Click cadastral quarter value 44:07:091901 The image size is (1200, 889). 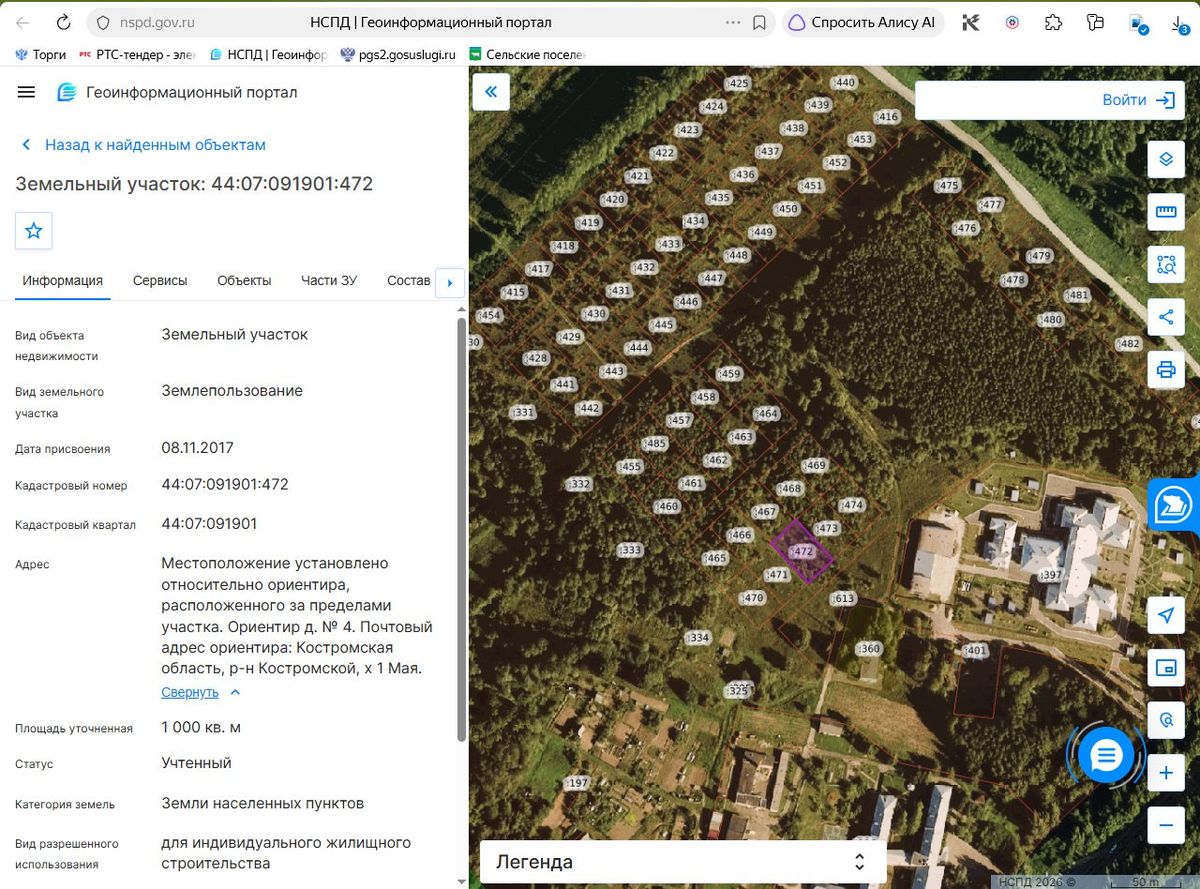pos(209,524)
